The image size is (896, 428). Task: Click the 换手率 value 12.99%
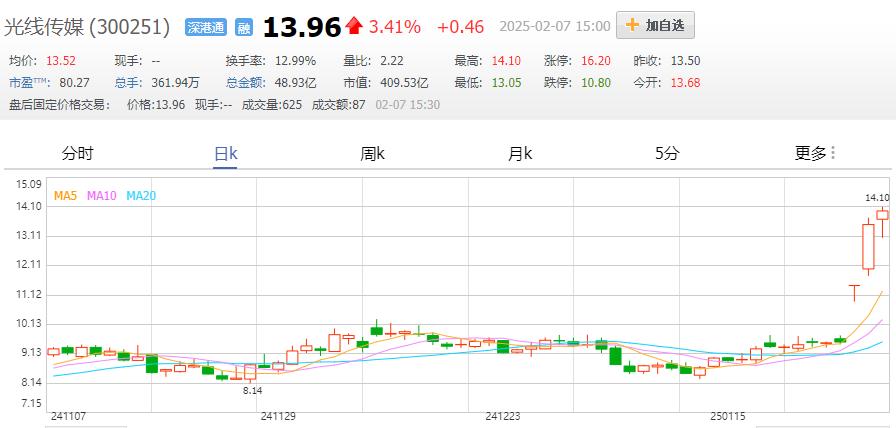coord(295,61)
